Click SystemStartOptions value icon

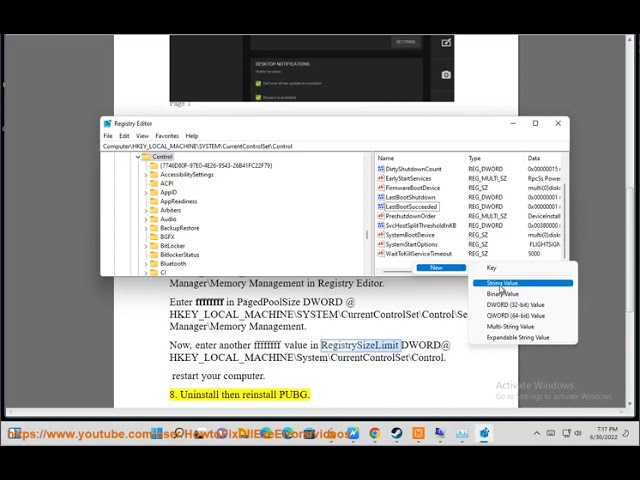[381, 244]
